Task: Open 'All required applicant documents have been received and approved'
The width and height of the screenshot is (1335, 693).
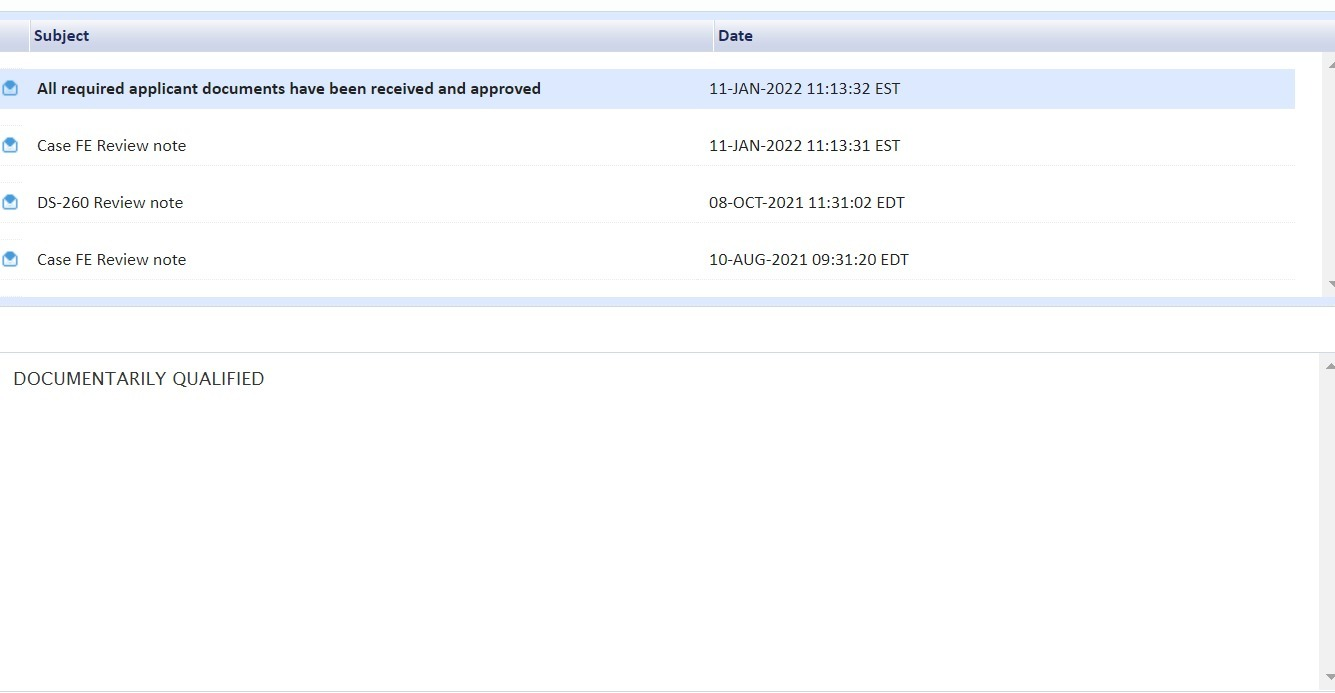Action: (289, 89)
